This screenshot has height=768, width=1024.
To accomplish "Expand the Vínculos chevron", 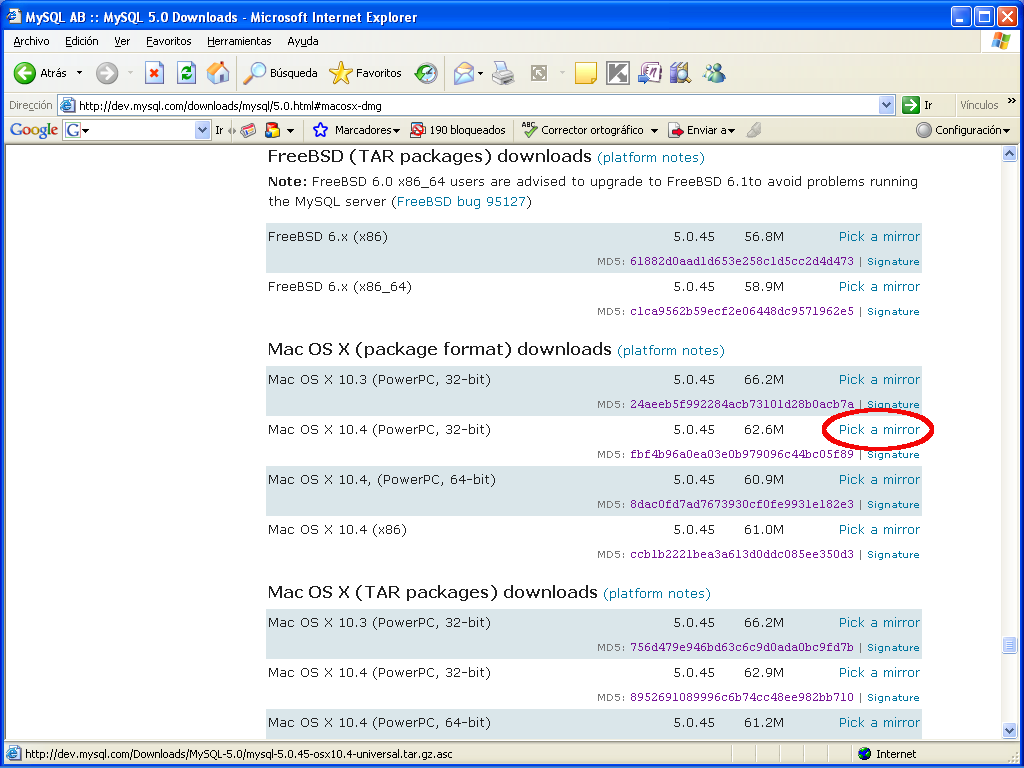I will (1012, 101).
